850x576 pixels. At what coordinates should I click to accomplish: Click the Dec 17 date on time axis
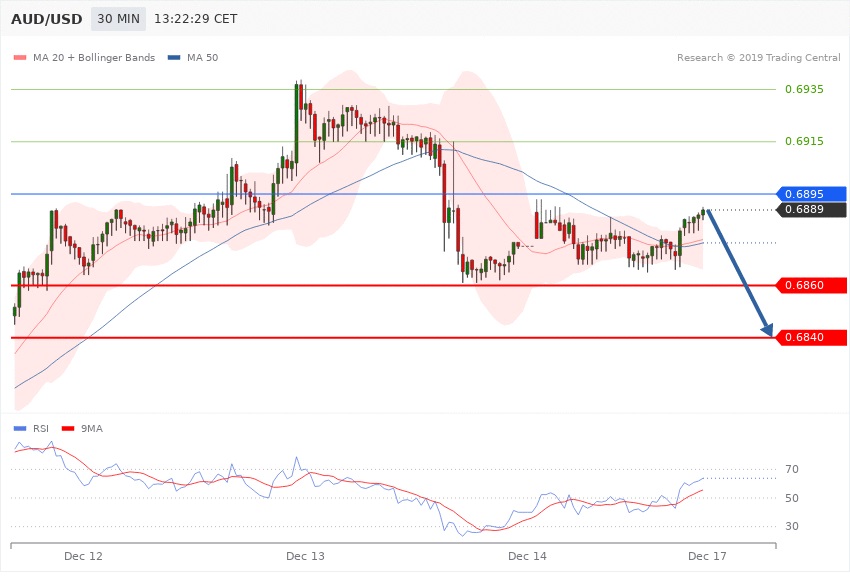point(706,555)
